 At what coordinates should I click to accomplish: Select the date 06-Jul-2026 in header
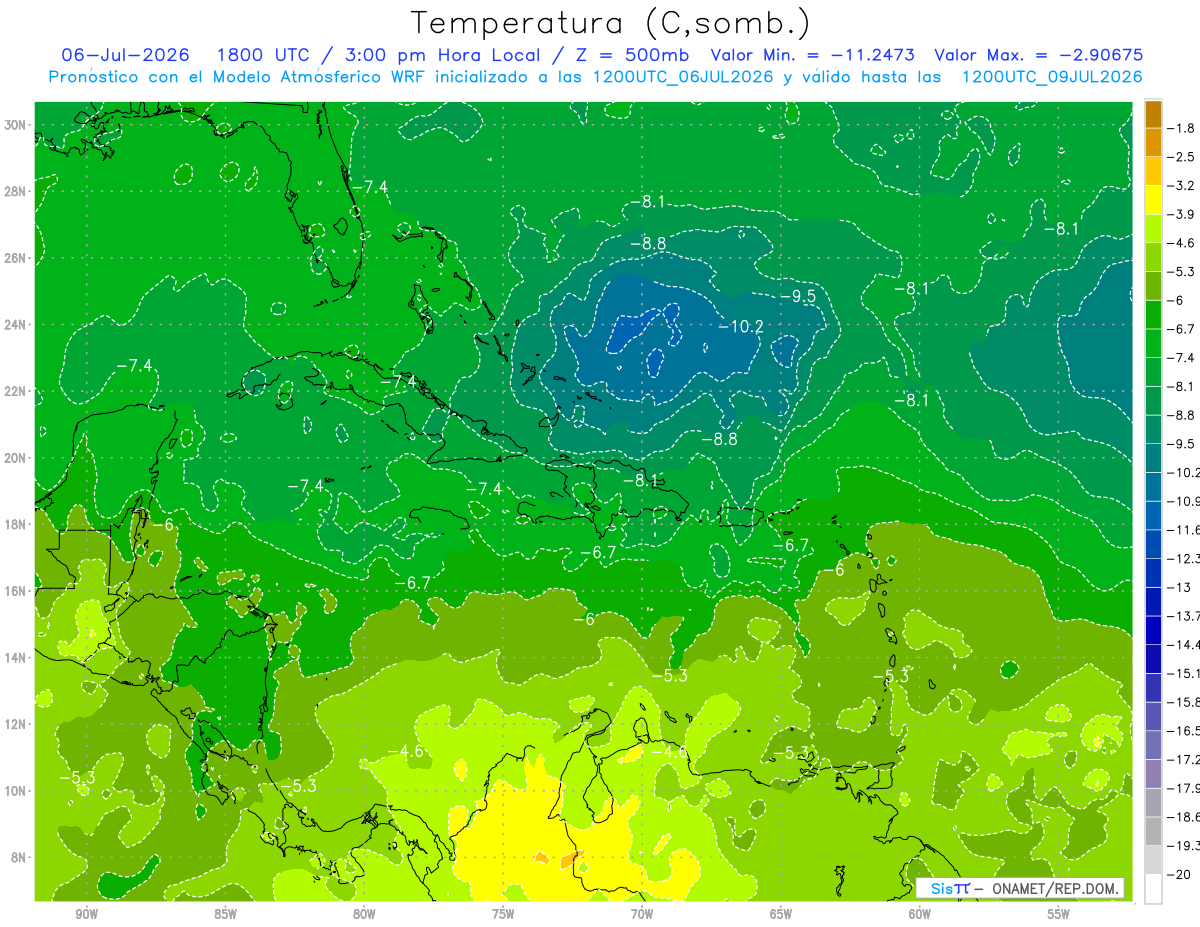pos(125,55)
